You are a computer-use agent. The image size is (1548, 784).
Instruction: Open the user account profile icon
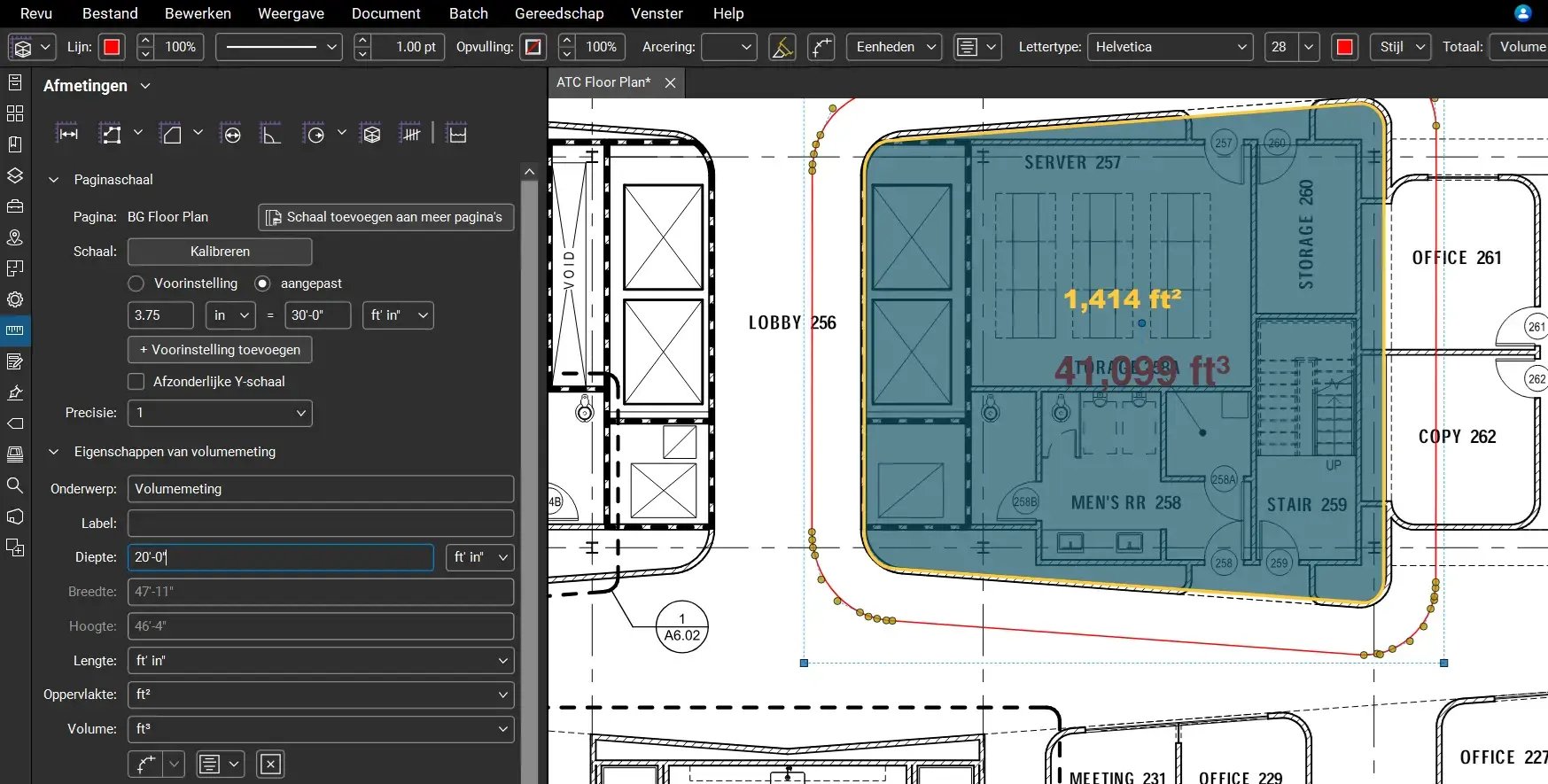pos(1522,13)
